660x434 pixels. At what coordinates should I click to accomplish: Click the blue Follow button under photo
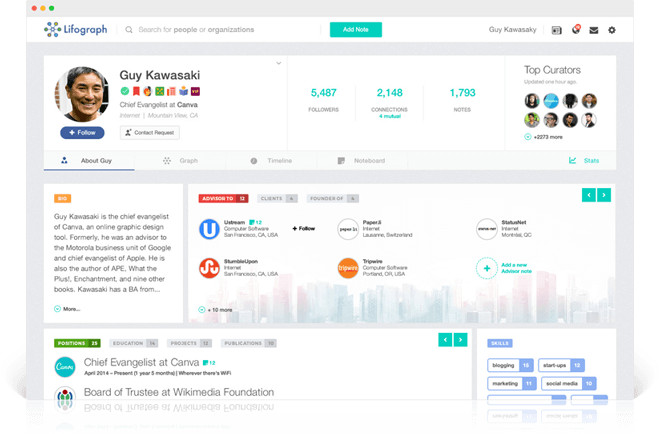click(82, 132)
